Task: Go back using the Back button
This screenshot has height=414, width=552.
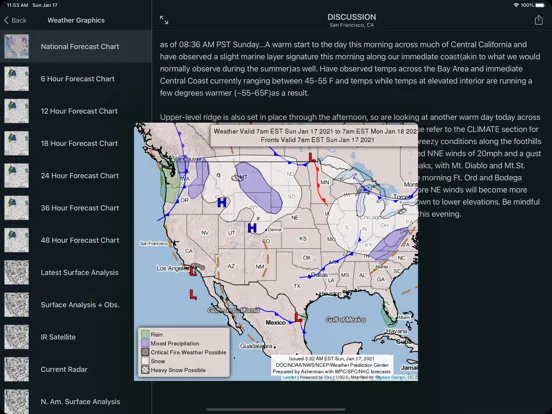Action: [x=15, y=20]
